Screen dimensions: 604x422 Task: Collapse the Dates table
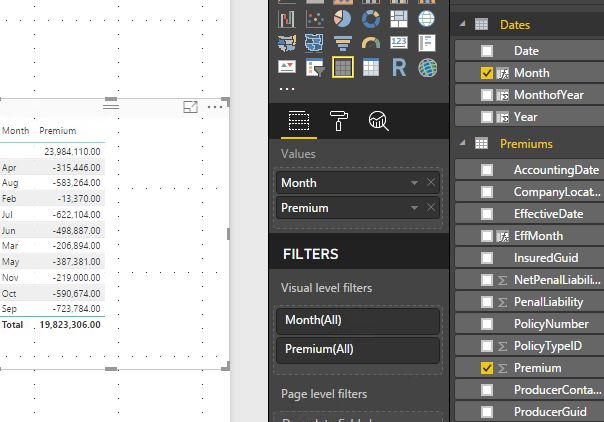(x=462, y=24)
